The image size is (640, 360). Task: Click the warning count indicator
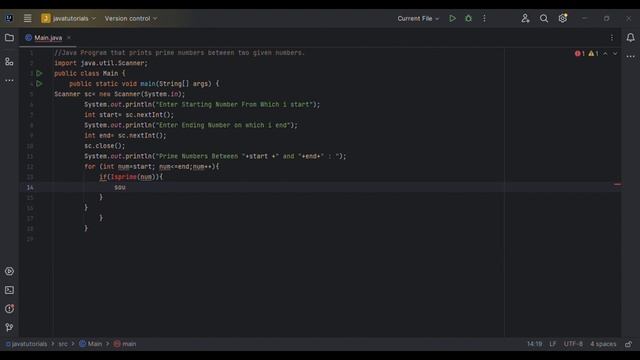(593, 53)
